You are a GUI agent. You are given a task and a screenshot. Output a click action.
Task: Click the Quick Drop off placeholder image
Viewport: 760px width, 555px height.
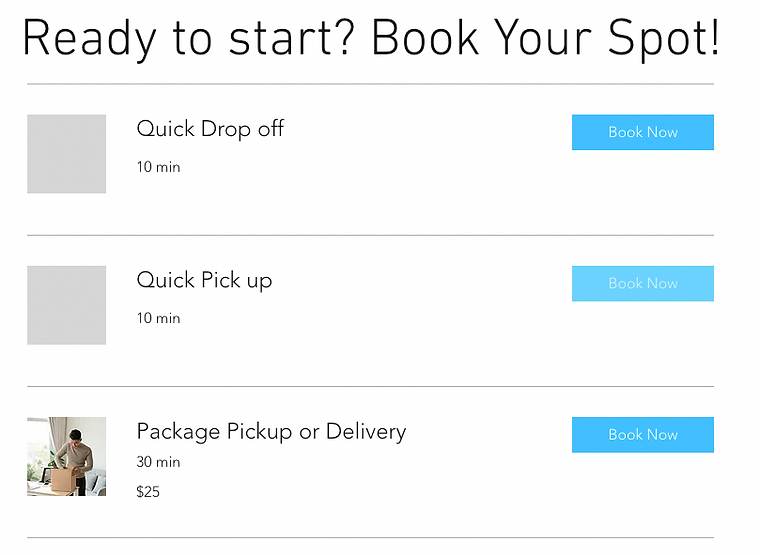tap(66, 154)
